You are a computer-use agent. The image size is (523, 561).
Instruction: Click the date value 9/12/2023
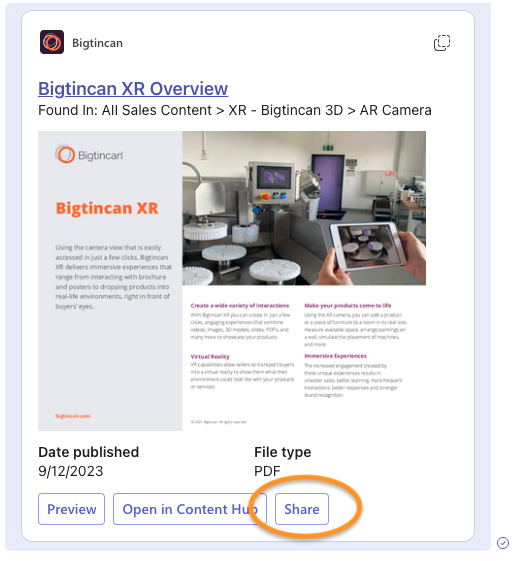[x=70, y=471]
